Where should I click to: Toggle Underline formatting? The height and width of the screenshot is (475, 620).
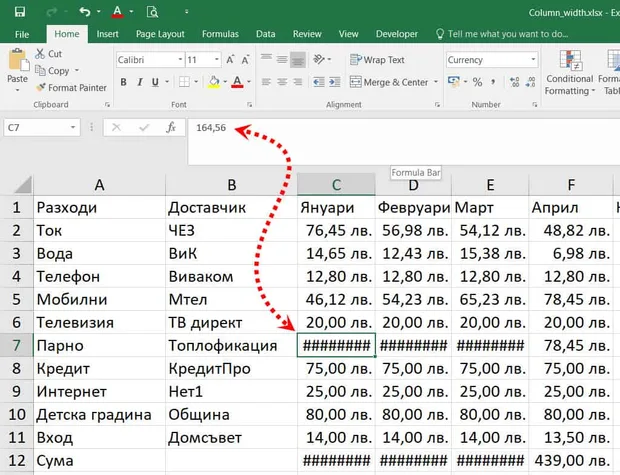pos(155,82)
